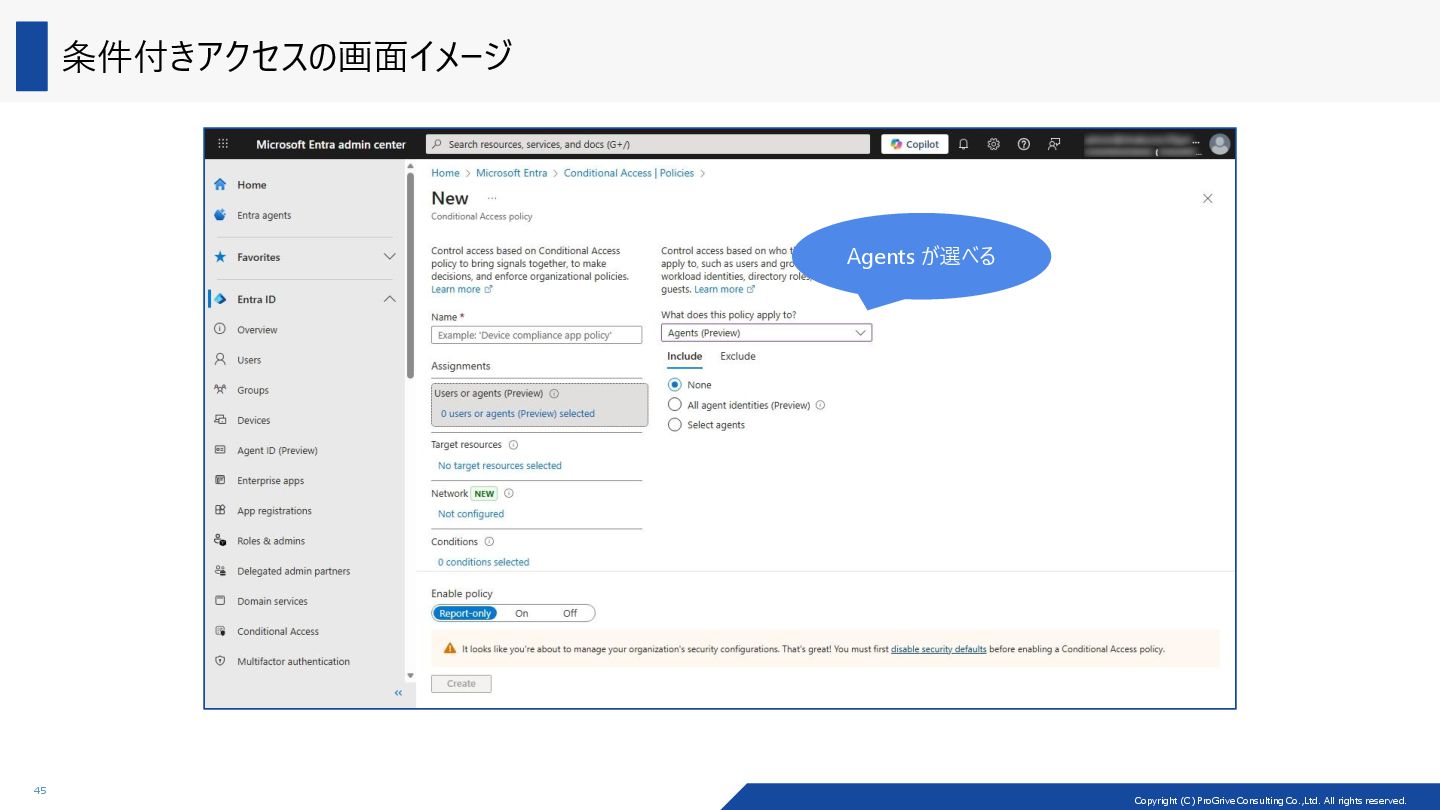Open 0 conditions selected link
The height and width of the screenshot is (810, 1440).
[x=484, y=562]
